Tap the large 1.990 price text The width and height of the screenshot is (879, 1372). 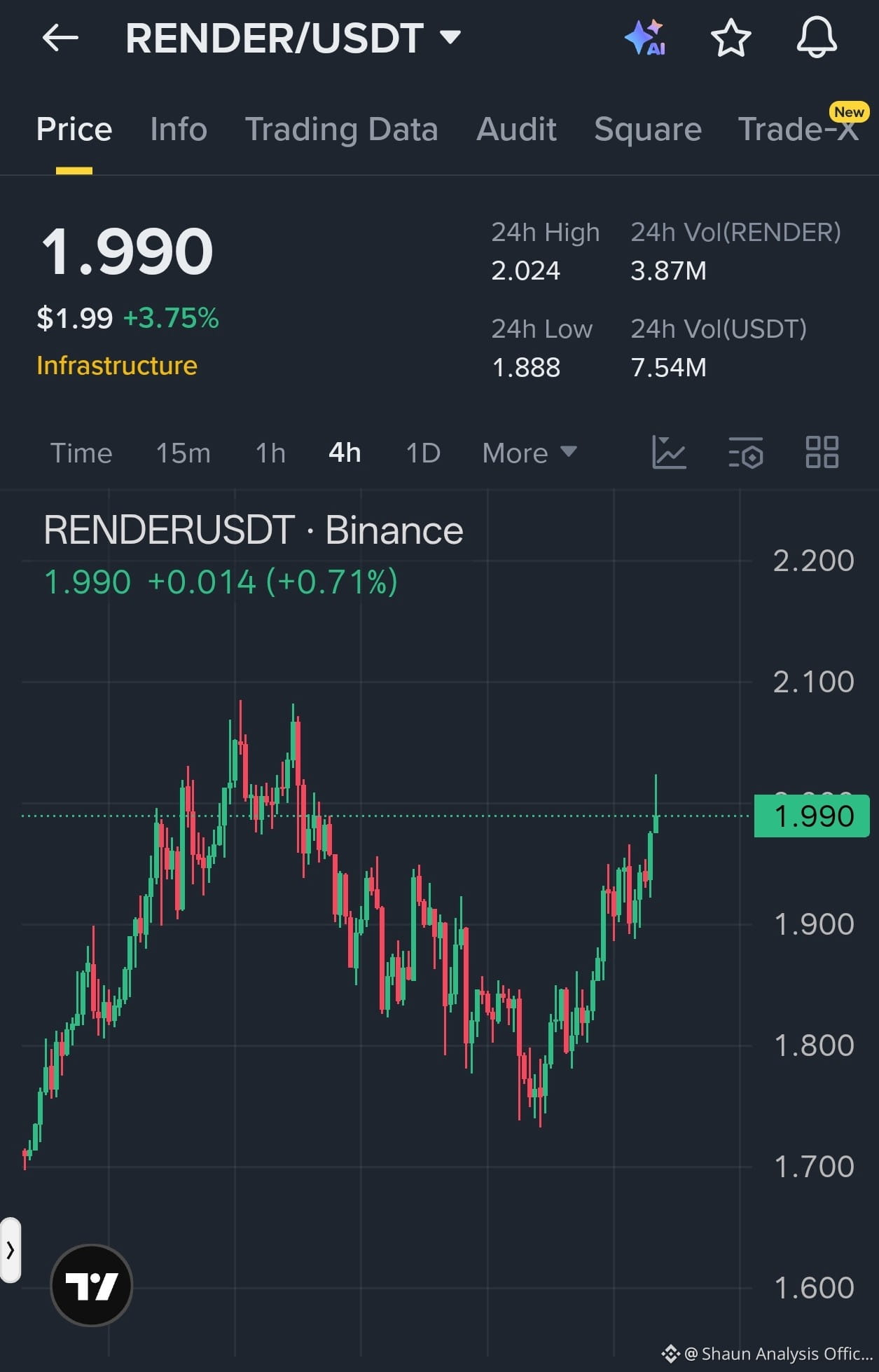point(127,251)
